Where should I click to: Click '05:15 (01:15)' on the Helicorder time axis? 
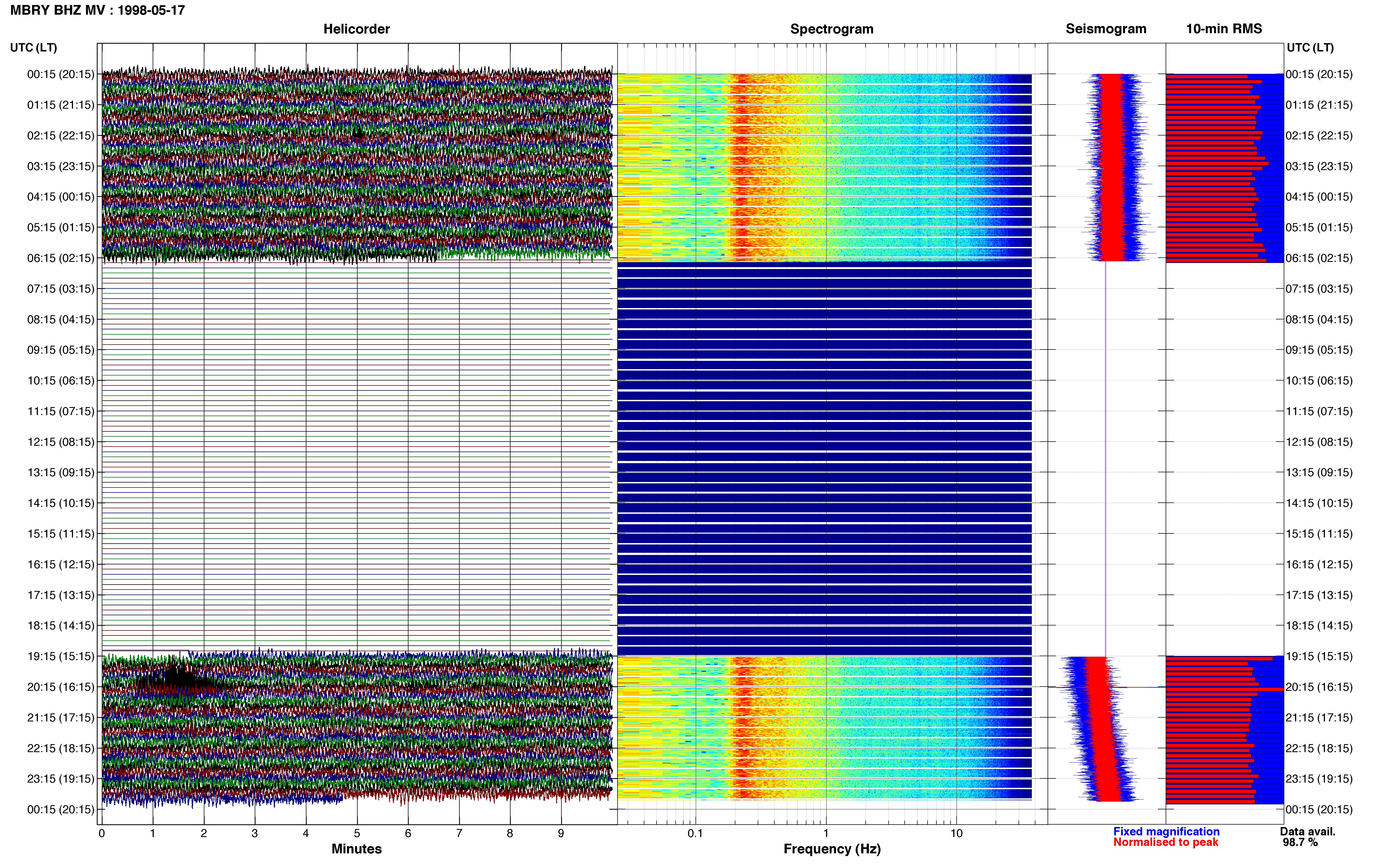coord(61,227)
